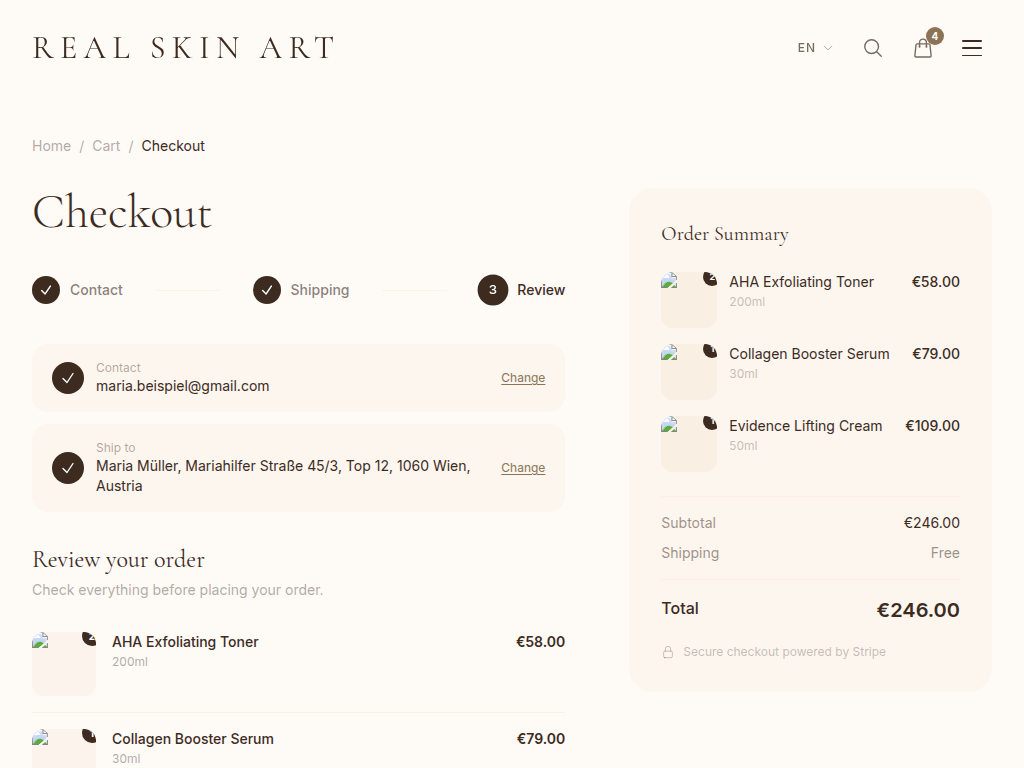Click the Real Skin Art logo
Screen dimensions: 1024x768
(184, 48)
